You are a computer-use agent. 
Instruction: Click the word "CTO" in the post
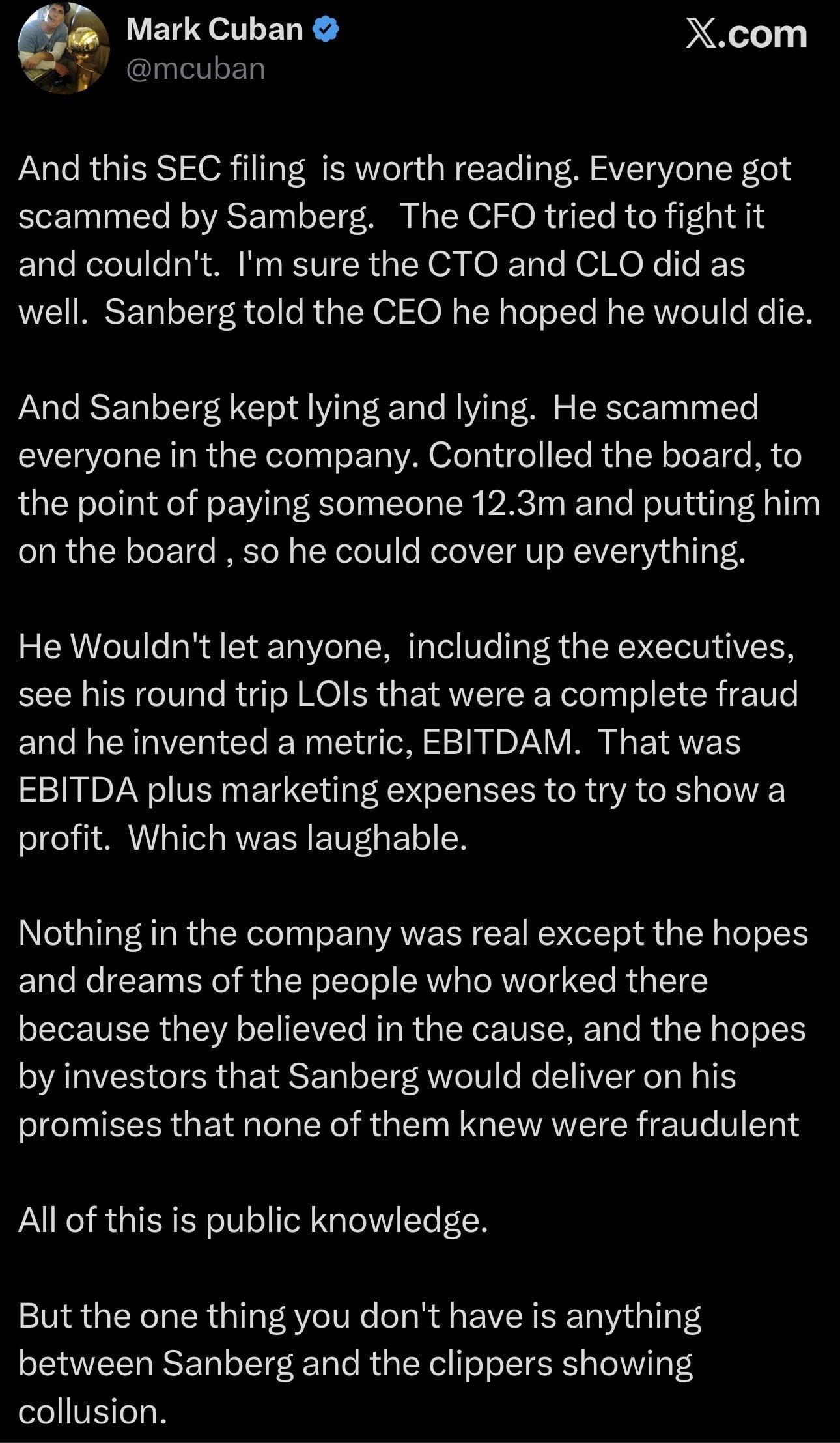[x=462, y=264]
